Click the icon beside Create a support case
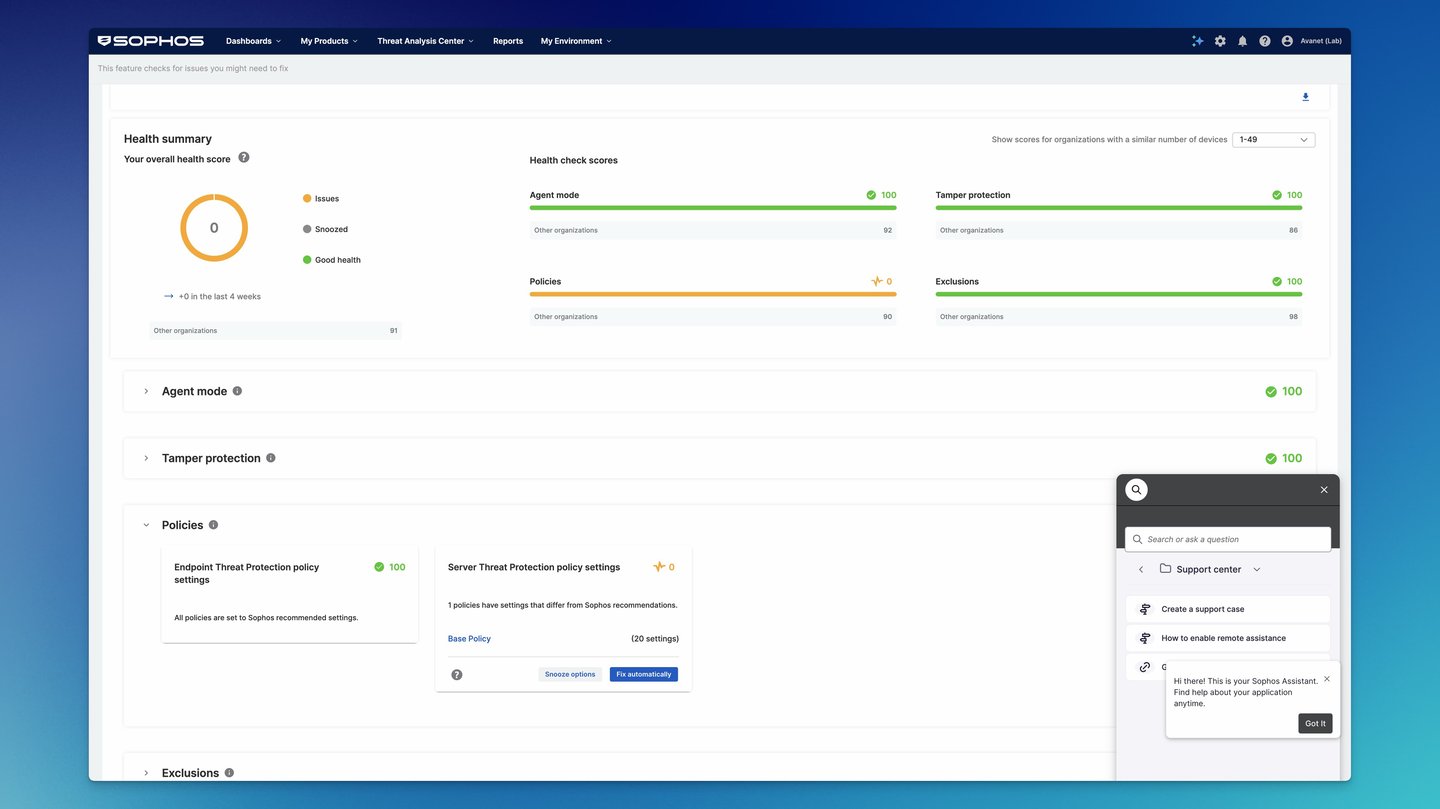Image resolution: width=1440 pixels, height=809 pixels. click(1145, 609)
